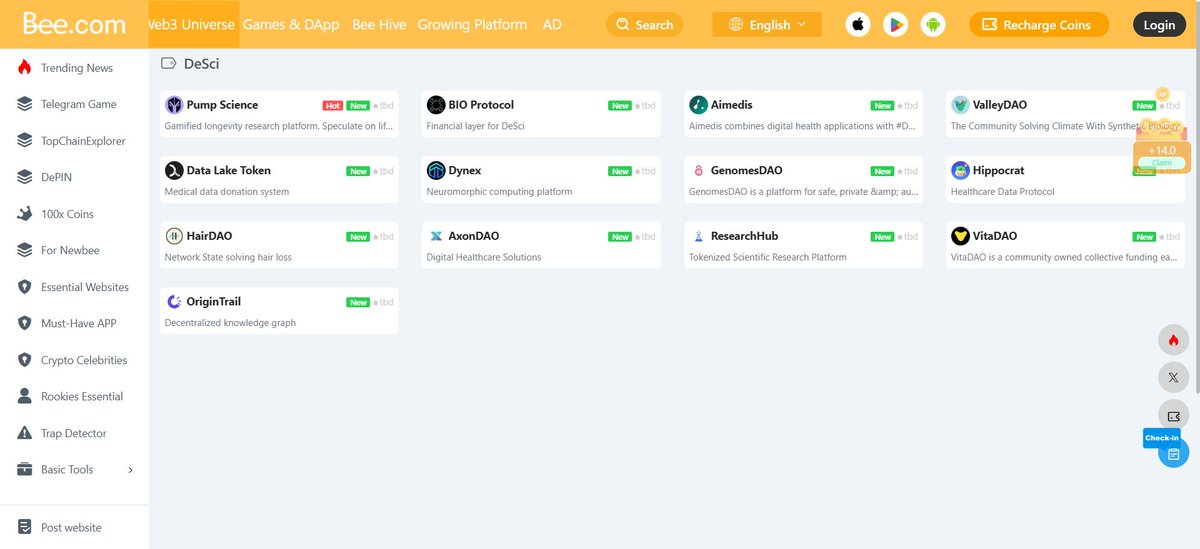
Task: Click the DeSci category heading
Action: 201,64
